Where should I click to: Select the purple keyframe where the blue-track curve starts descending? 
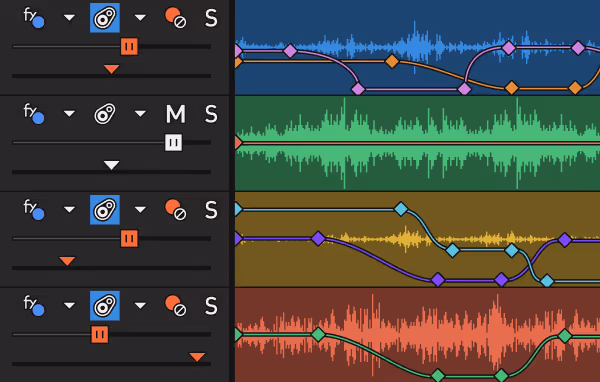(x=290, y=51)
